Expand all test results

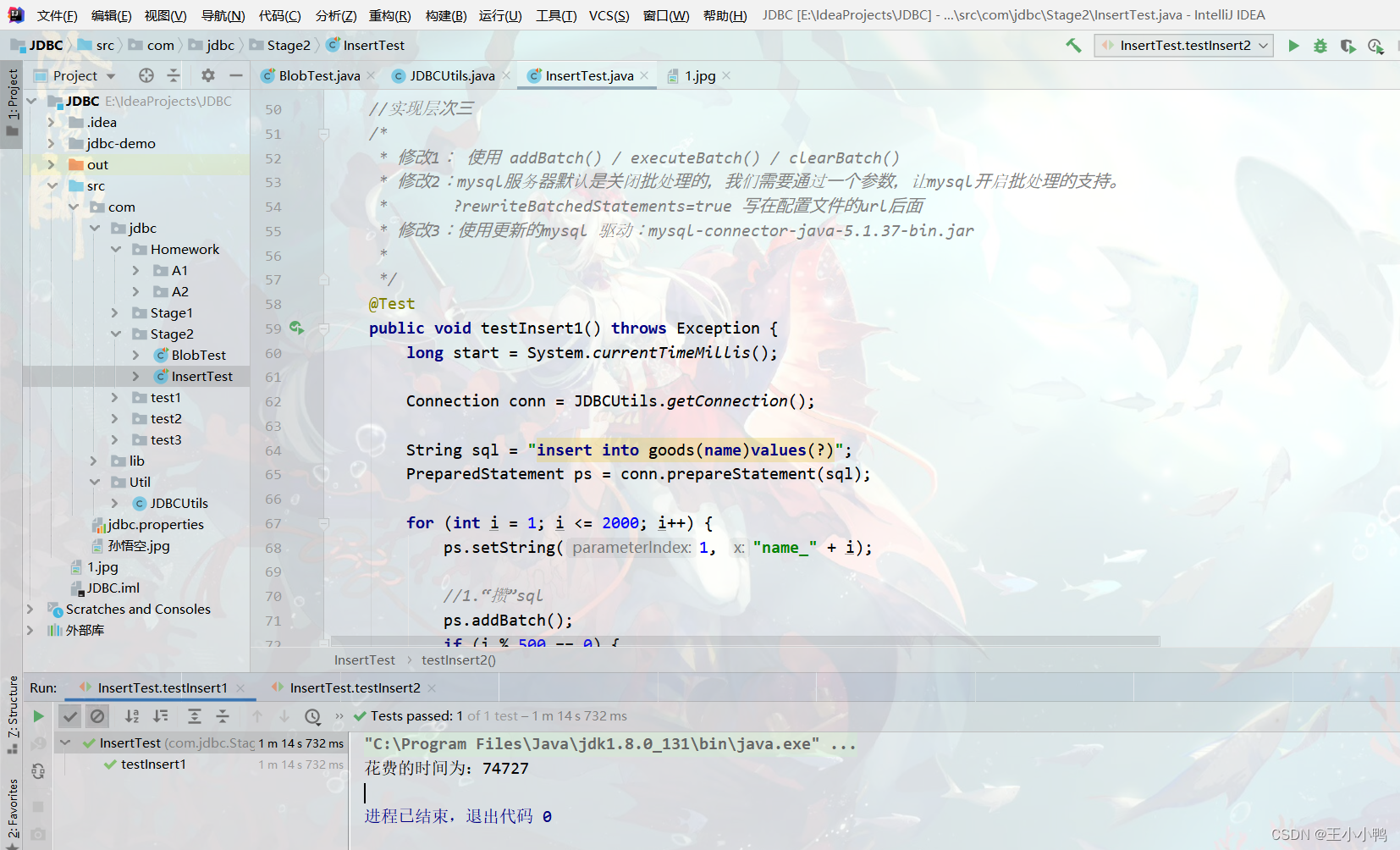[x=195, y=716]
